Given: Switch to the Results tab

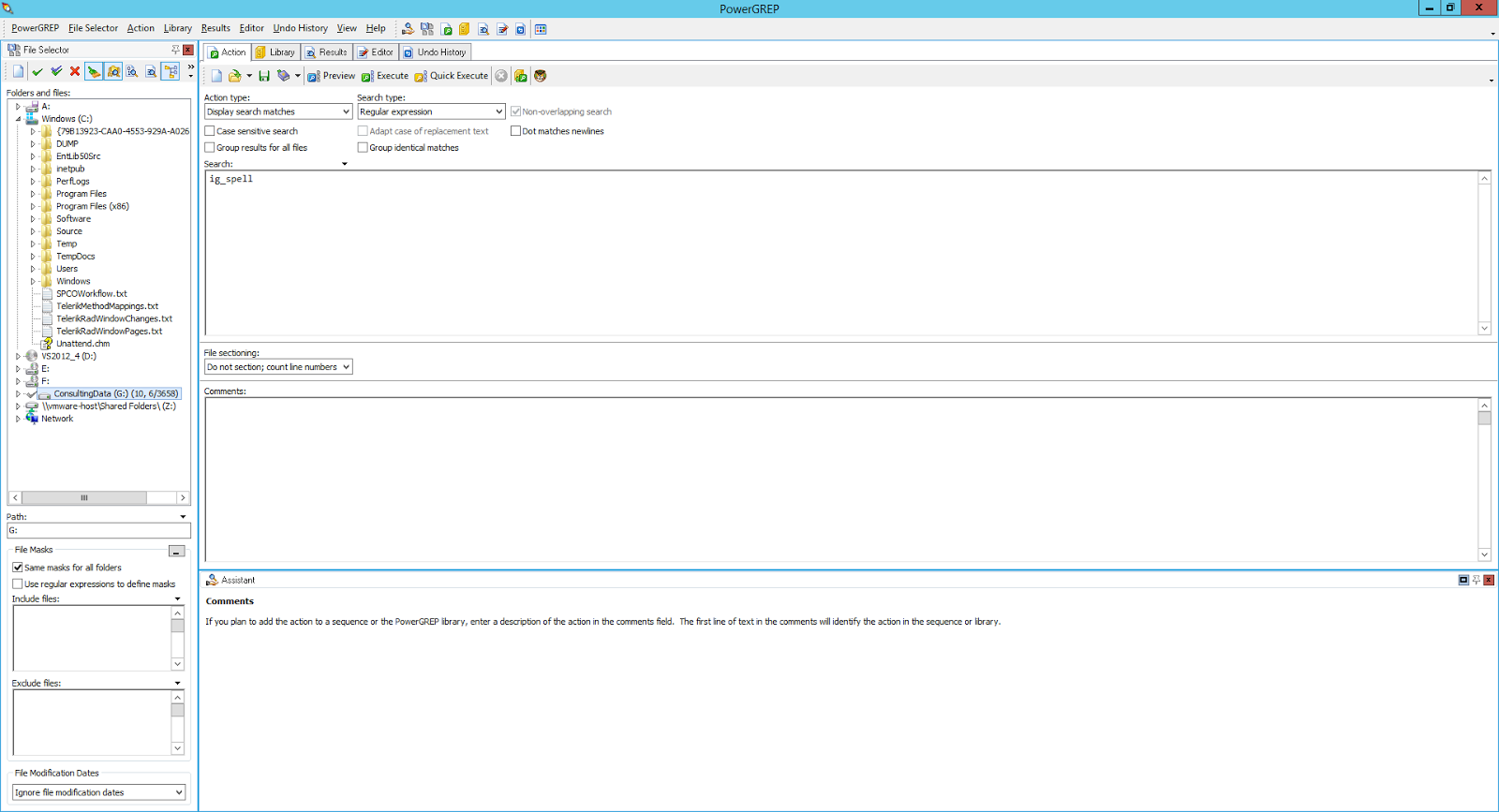Looking at the screenshot, I should pos(326,52).
